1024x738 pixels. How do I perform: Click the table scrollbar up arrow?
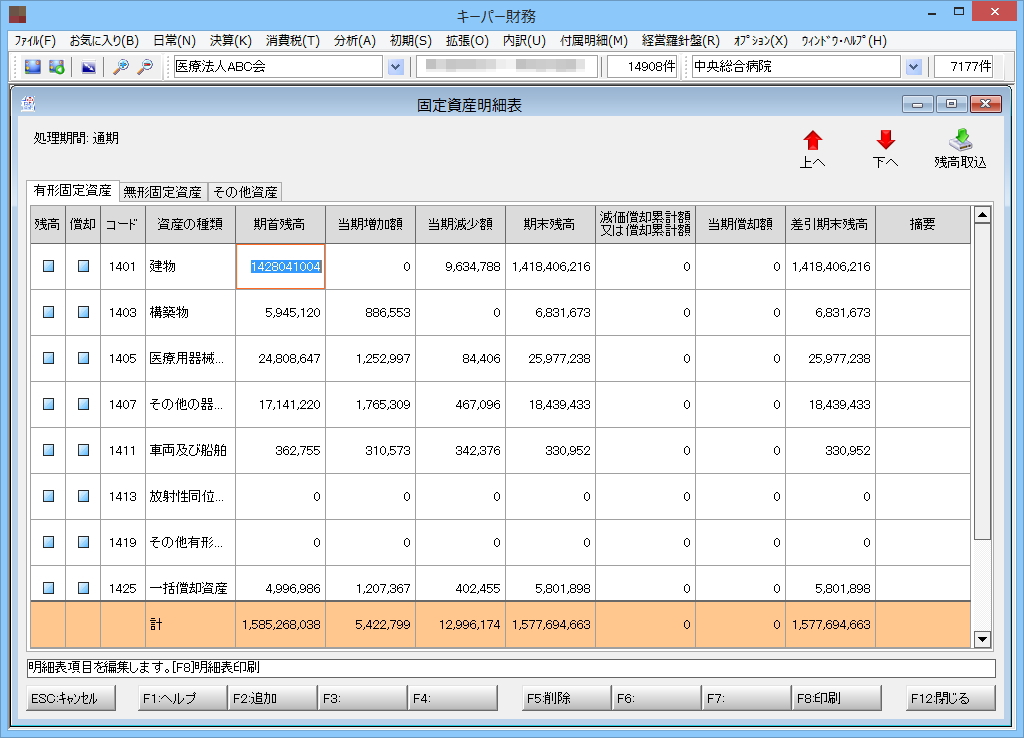coord(982,215)
